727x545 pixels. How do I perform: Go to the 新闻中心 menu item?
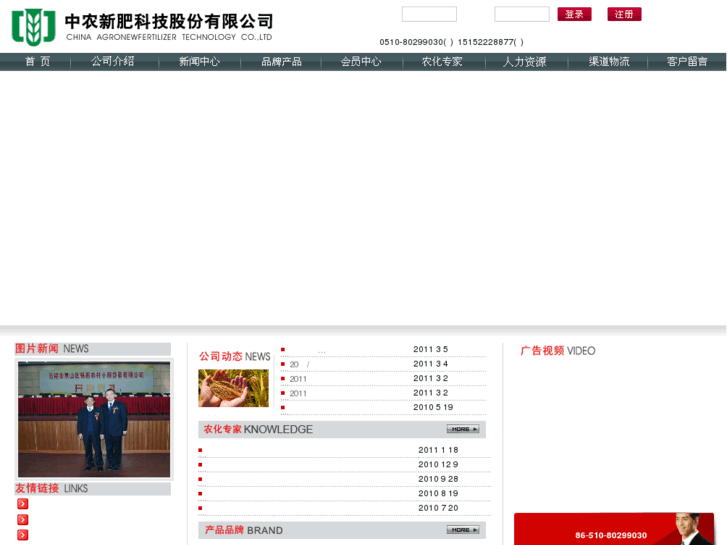(x=199, y=62)
